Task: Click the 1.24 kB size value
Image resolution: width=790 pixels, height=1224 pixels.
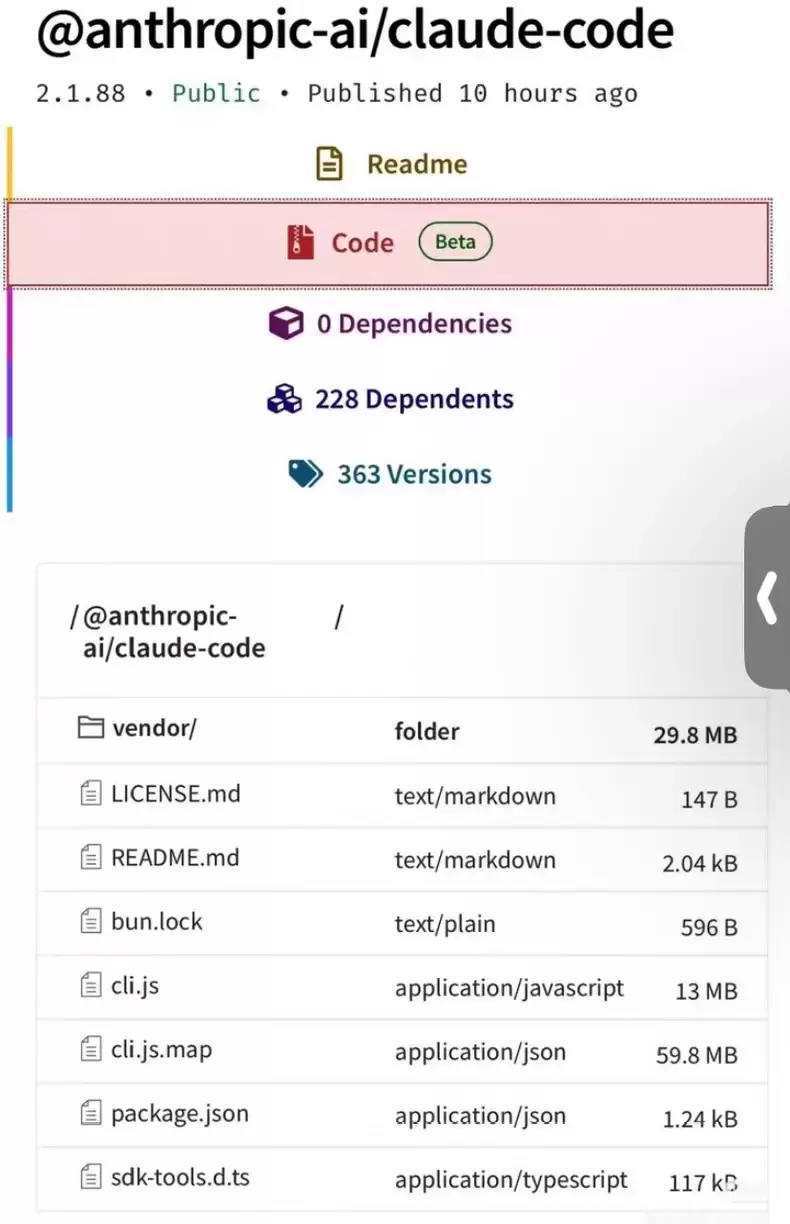Action: [x=700, y=1120]
